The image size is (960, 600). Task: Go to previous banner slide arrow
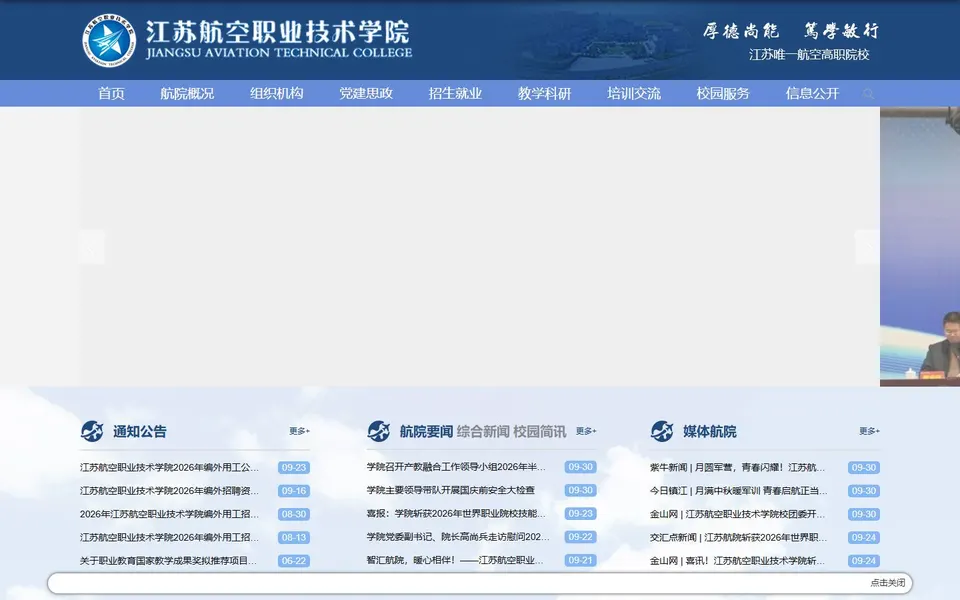92,247
